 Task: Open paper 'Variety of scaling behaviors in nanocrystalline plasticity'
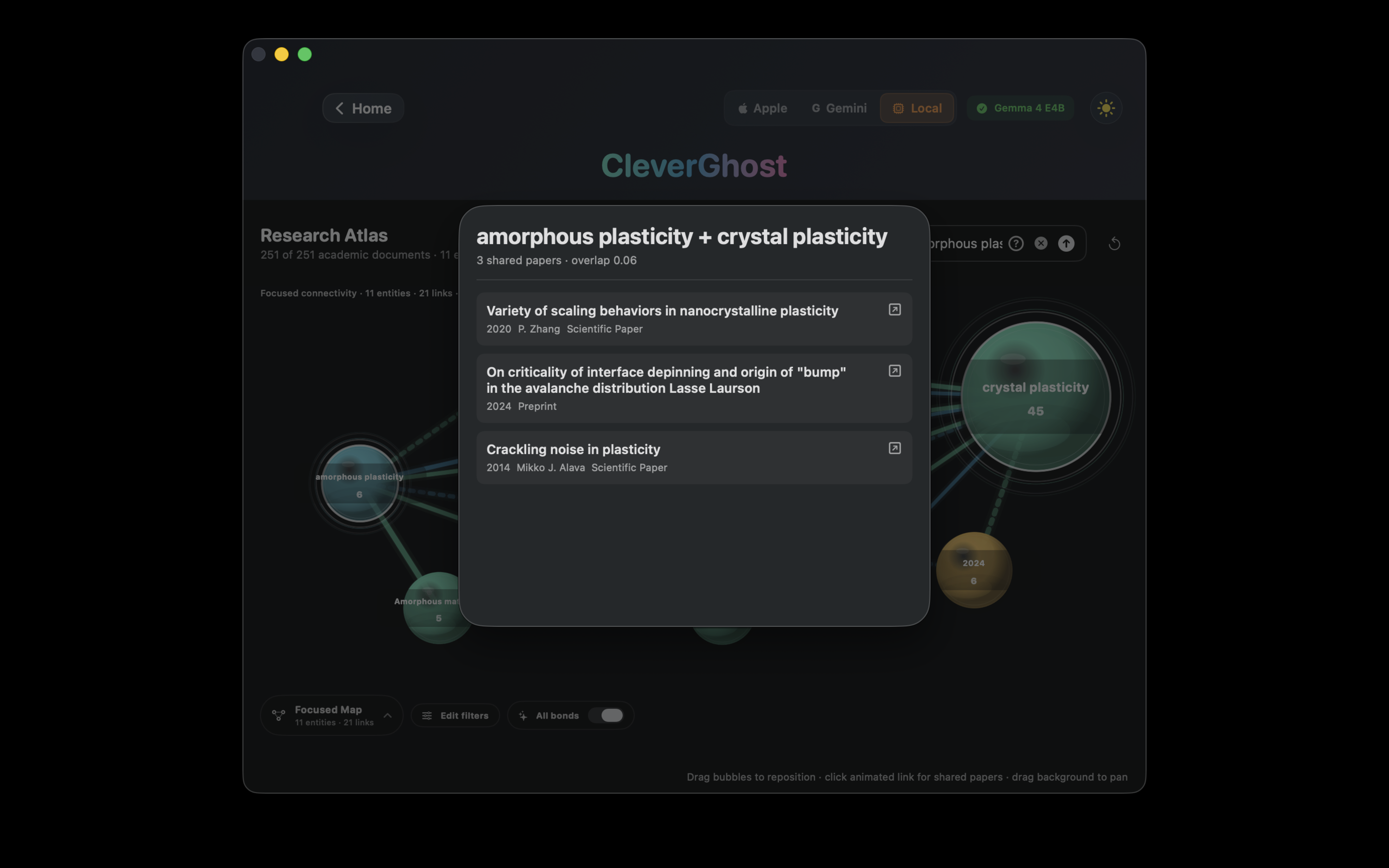[x=694, y=319]
